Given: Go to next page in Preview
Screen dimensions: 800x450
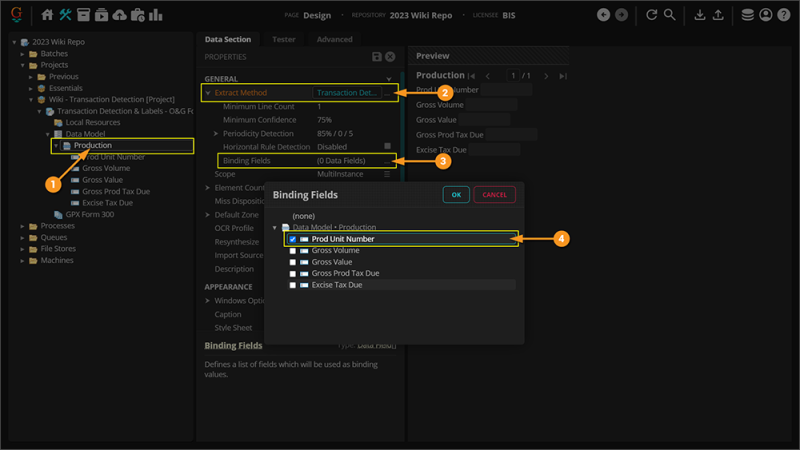Looking at the screenshot, I should (x=546, y=76).
